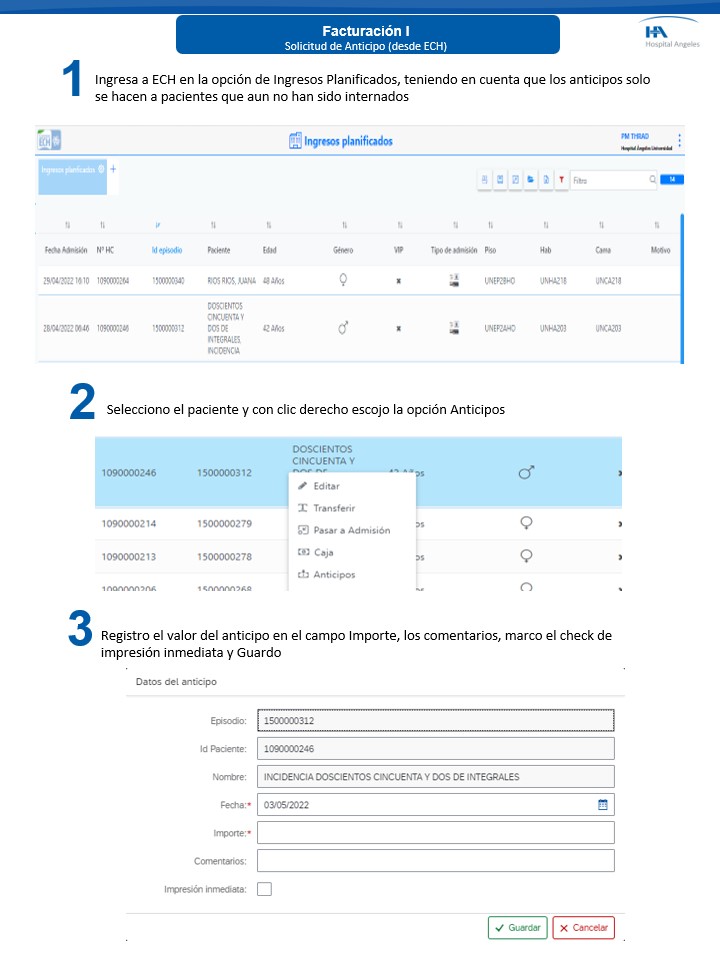Image resolution: width=720 pixels, height=960 pixels.
Task: Sort by Fecha Admisión column arrows
Action: pos(67,225)
